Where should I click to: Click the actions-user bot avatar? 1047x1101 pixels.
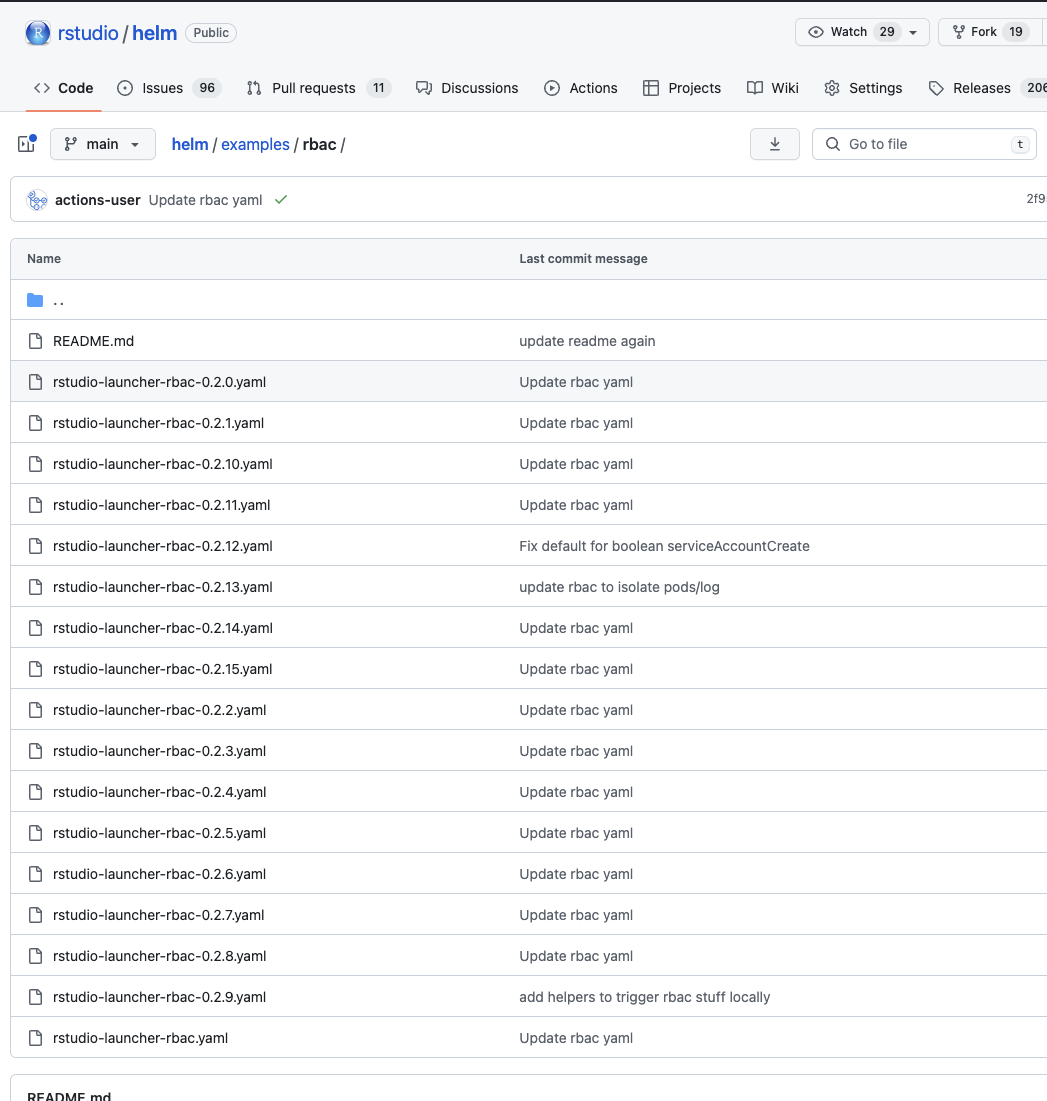[37, 199]
